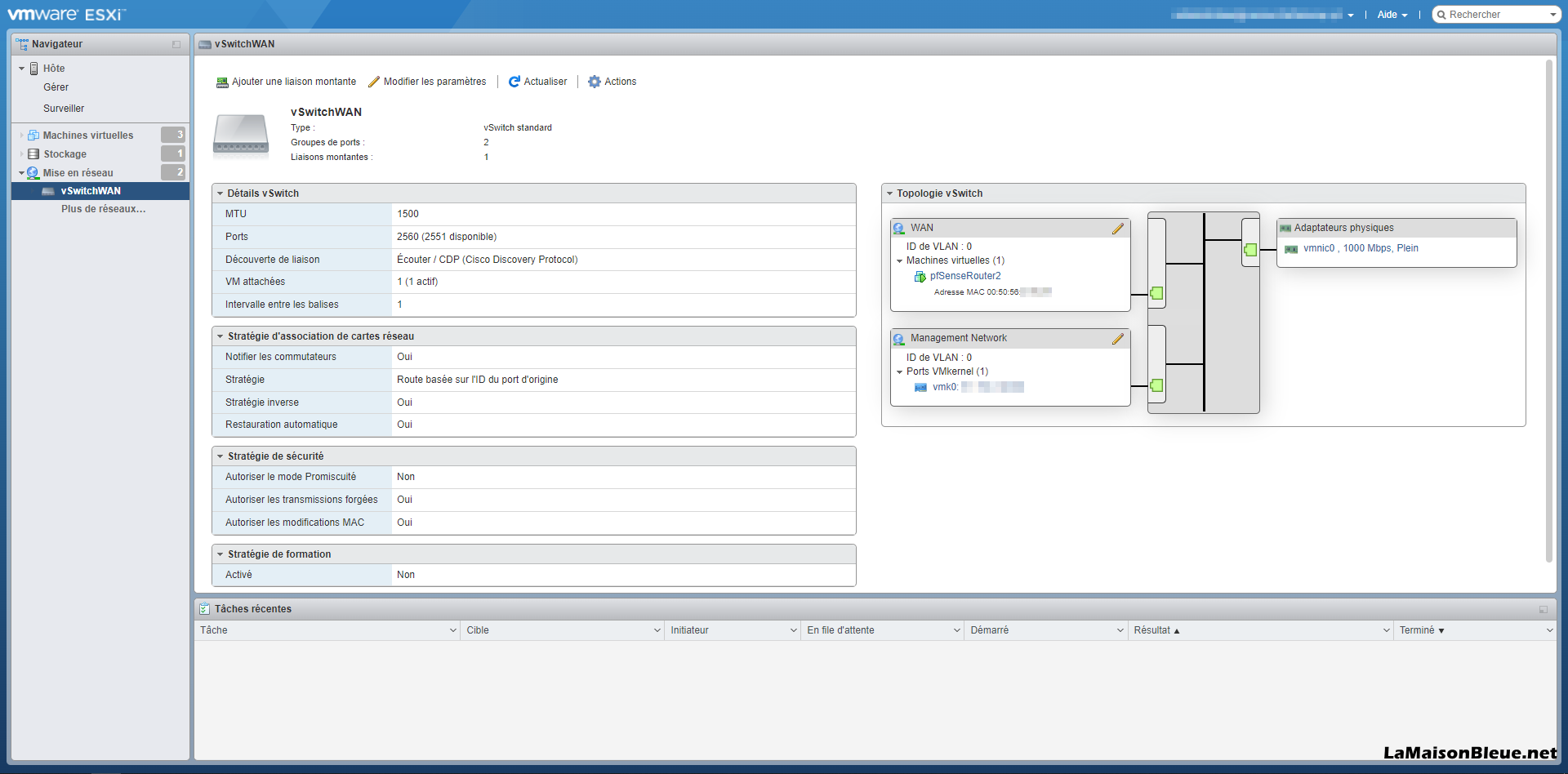Screen dimensions: 1568x774
Task: Collapse Stratégie d'association de cartes réseau section
Action: tap(220, 336)
